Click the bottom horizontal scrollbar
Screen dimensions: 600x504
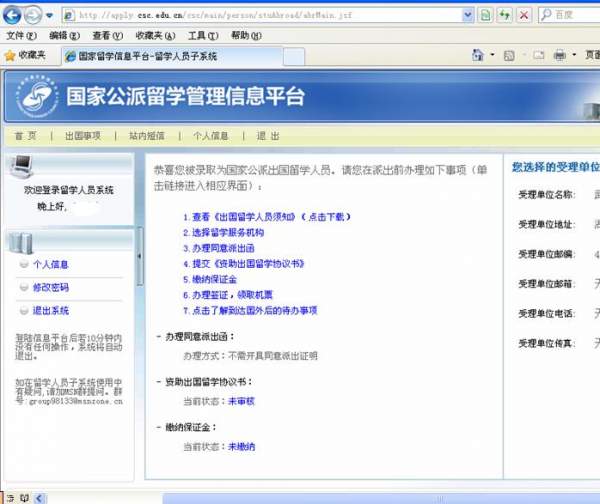pyautogui.click(x=381, y=499)
